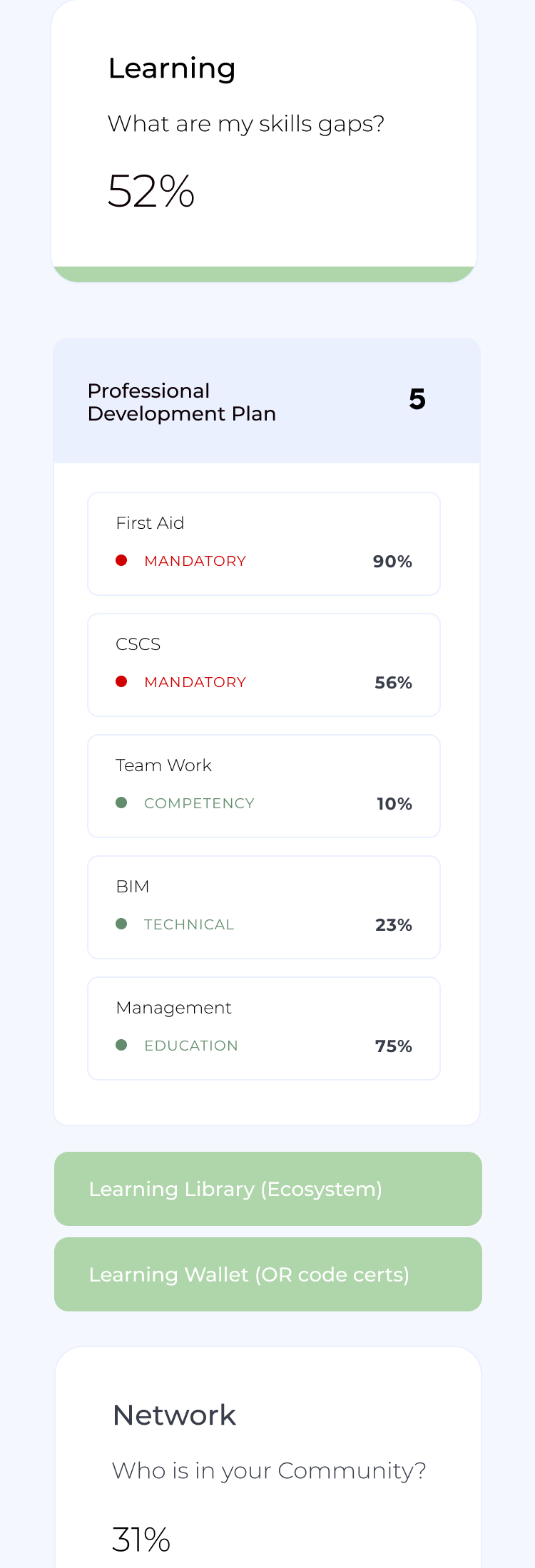Open the Team Work course title
This screenshot has height=1568, width=535.
[163, 765]
